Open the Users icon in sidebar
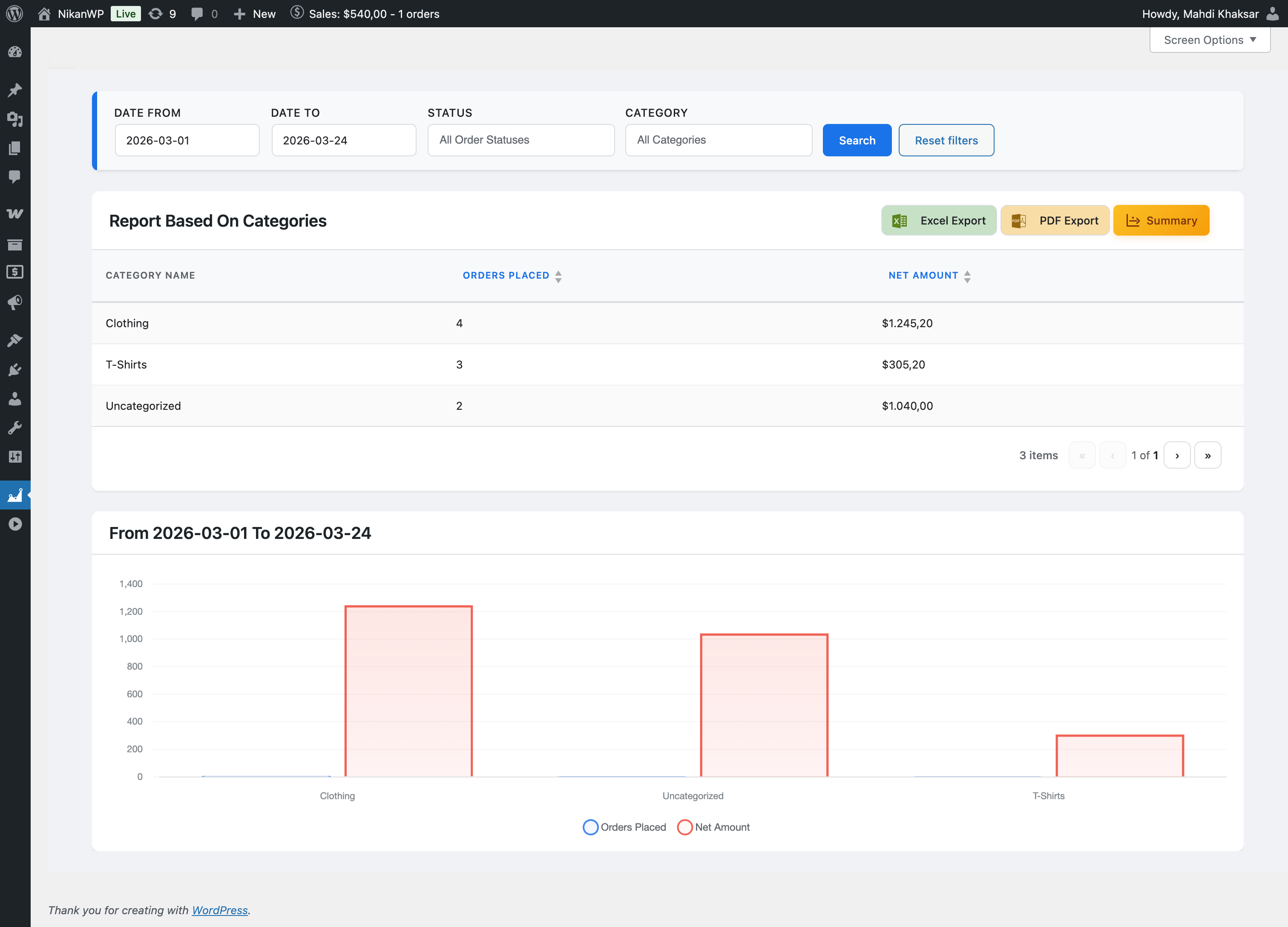 click(15, 399)
